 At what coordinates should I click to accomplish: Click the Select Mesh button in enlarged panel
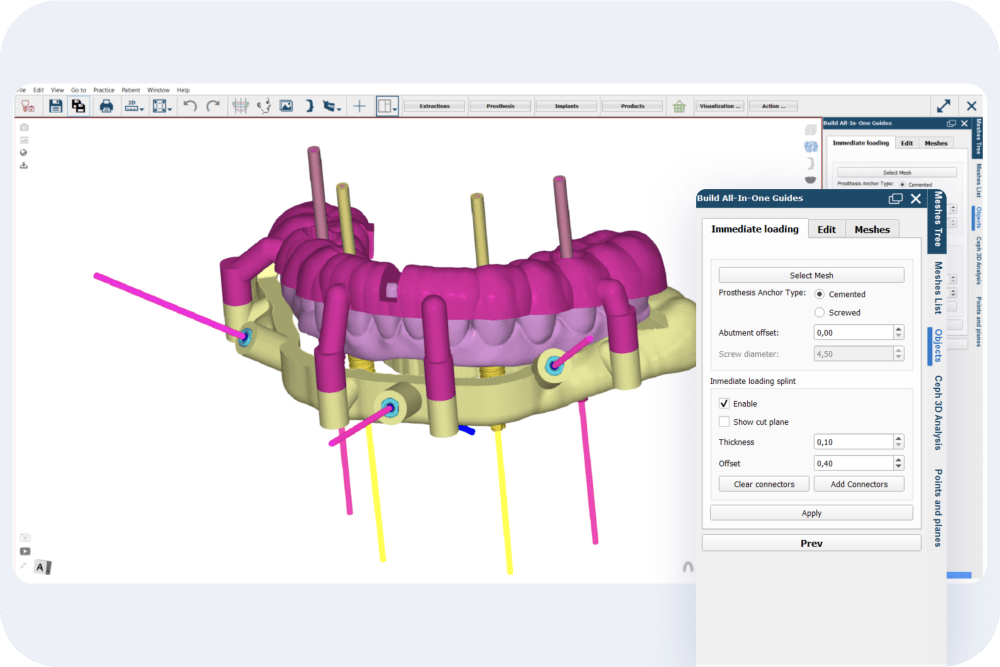point(811,275)
